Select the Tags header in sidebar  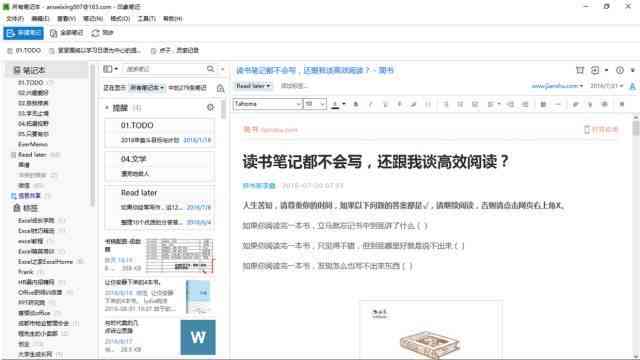tap(26, 208)
